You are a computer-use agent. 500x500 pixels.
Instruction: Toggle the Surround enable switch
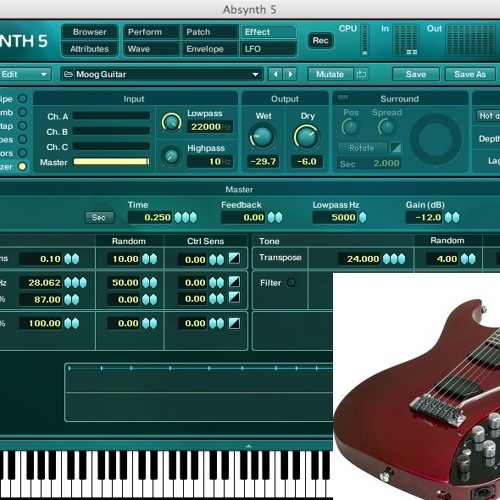[x=343, y=98]
